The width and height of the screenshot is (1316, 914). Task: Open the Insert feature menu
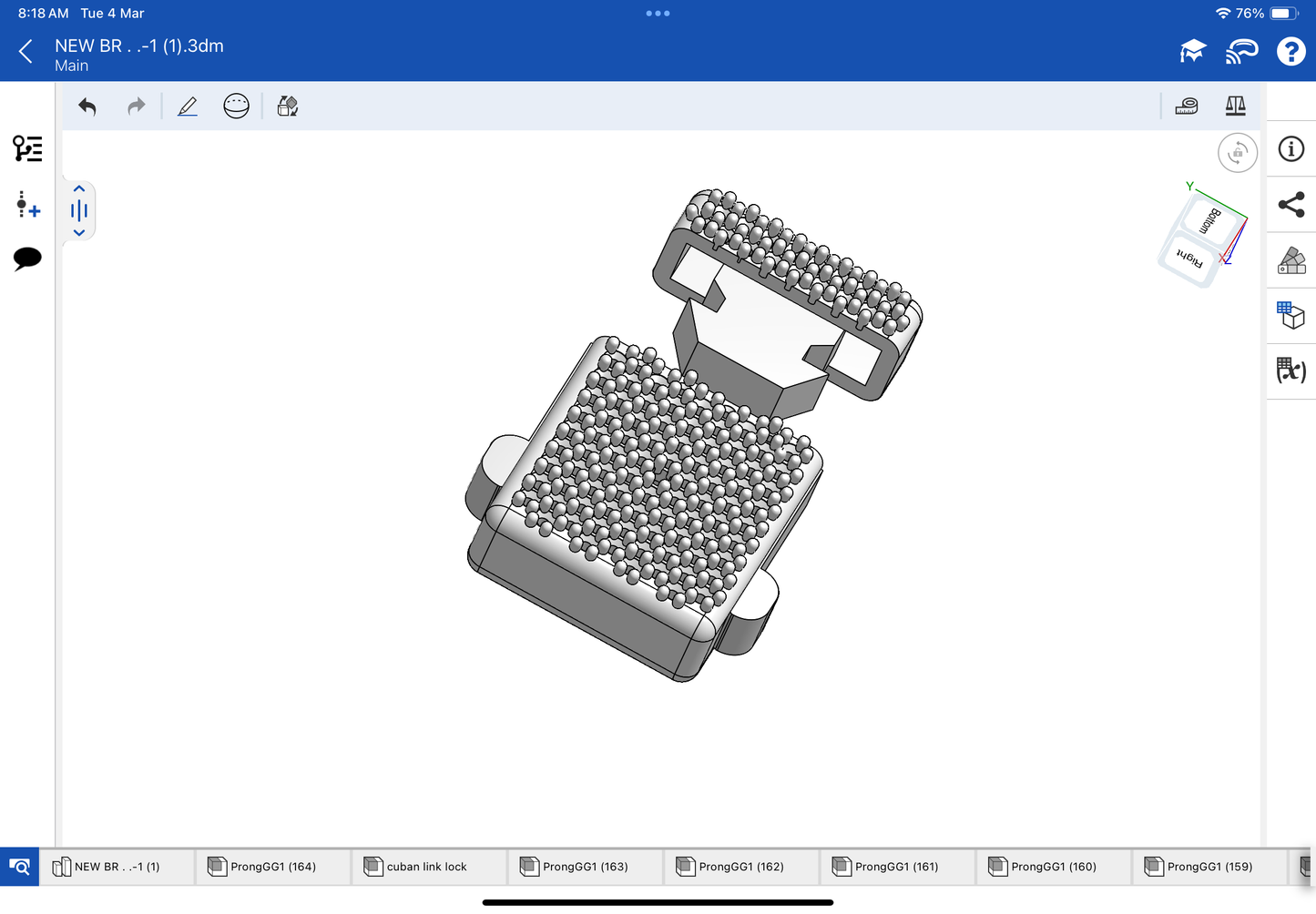click(27, 204)
